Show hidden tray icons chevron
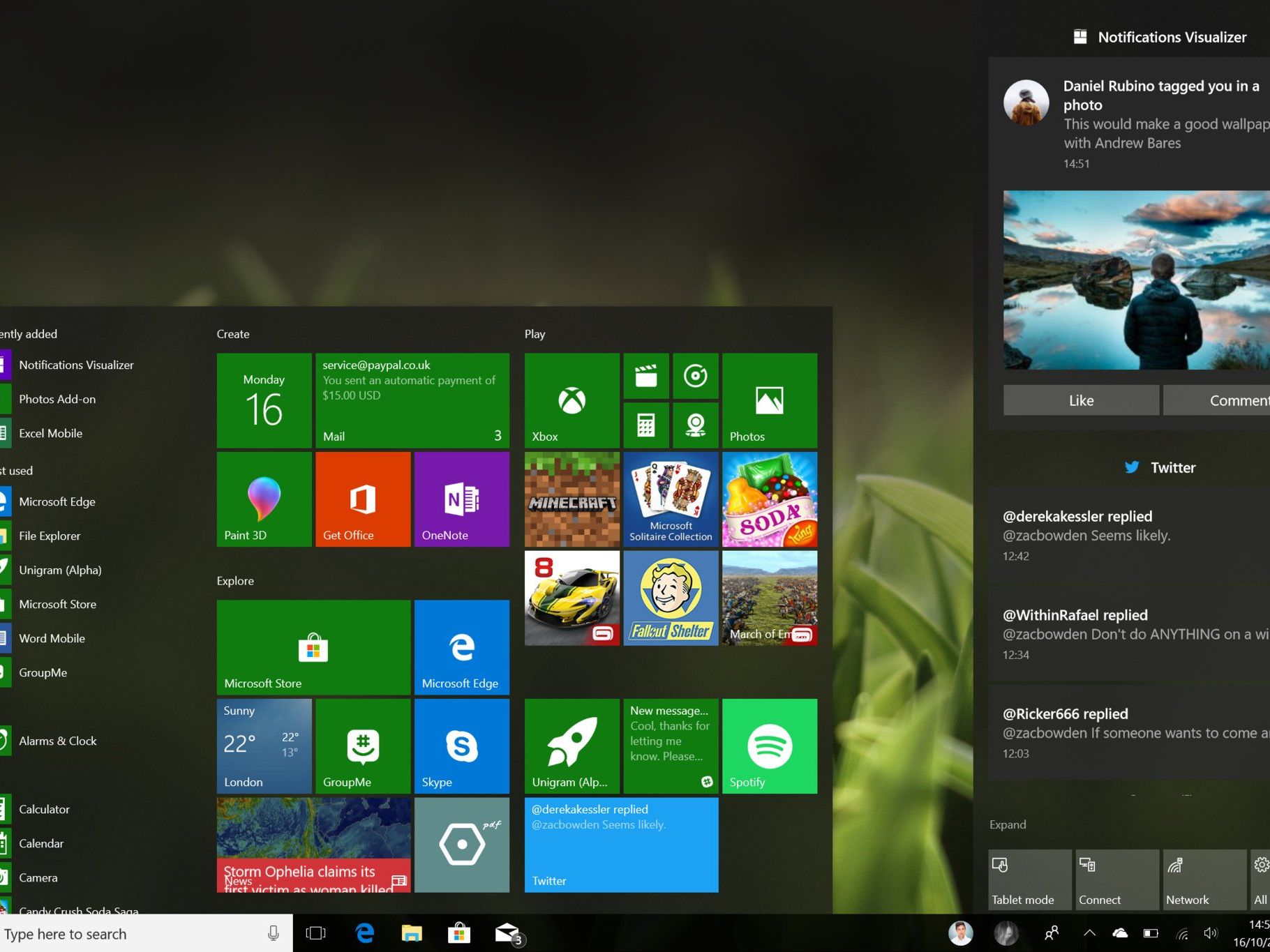 click(x=1089, y=933)
